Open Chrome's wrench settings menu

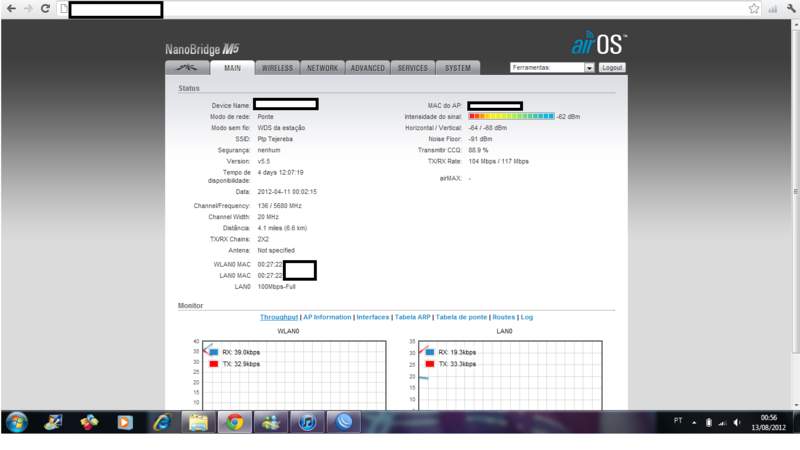point(791,9)
